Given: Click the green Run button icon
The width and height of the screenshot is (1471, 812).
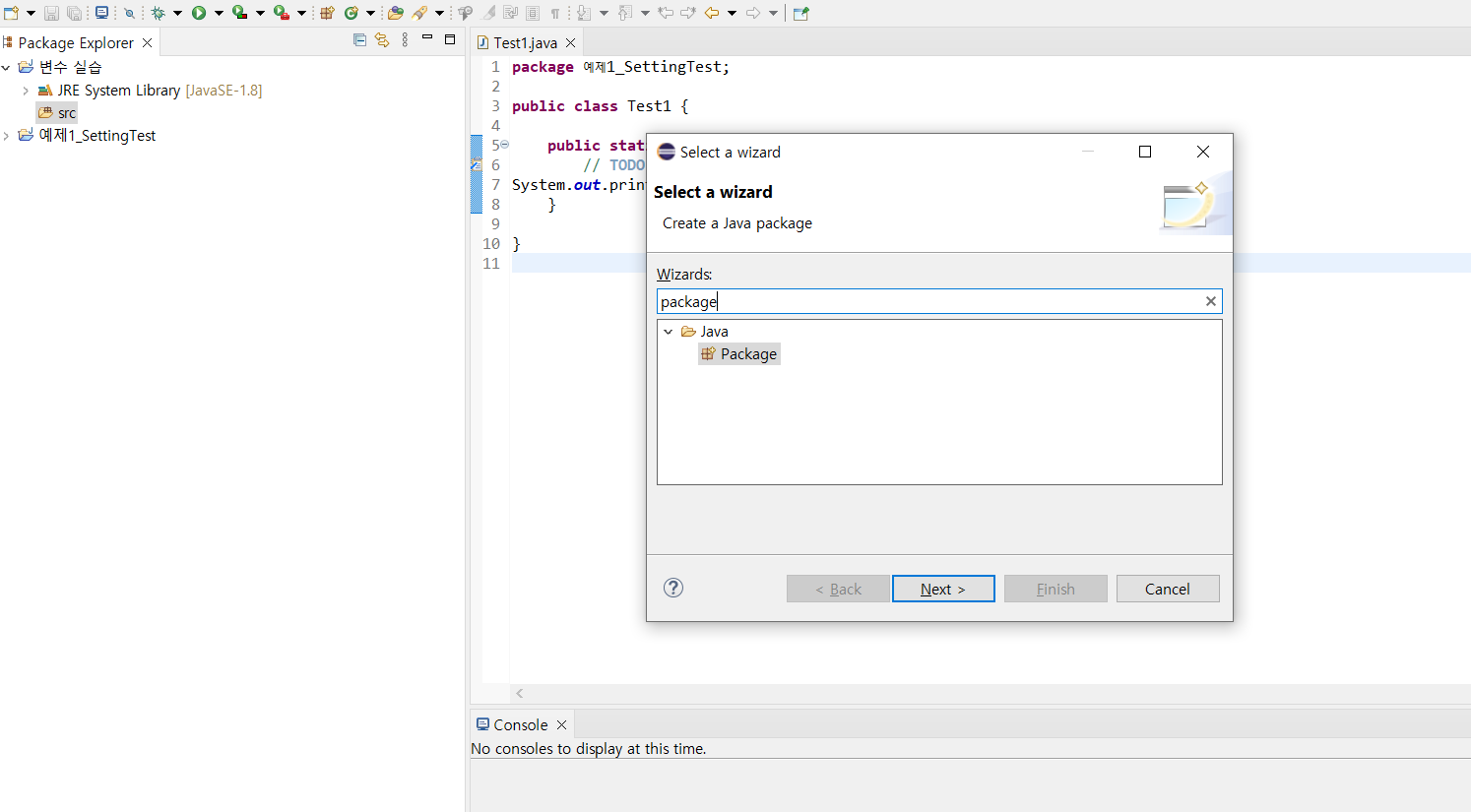Looking at the screenshot, I should pos(198,13).
